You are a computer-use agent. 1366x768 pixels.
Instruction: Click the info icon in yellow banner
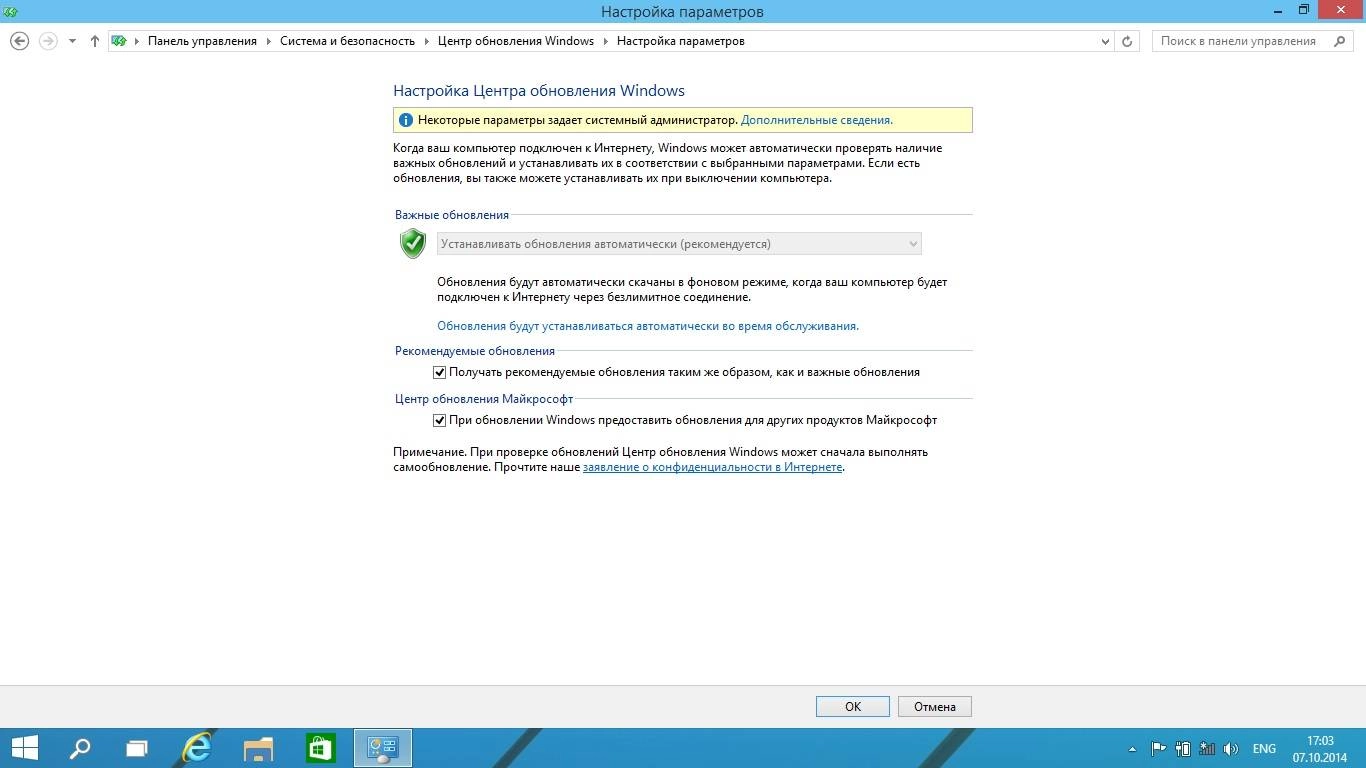tap(405, 120)
